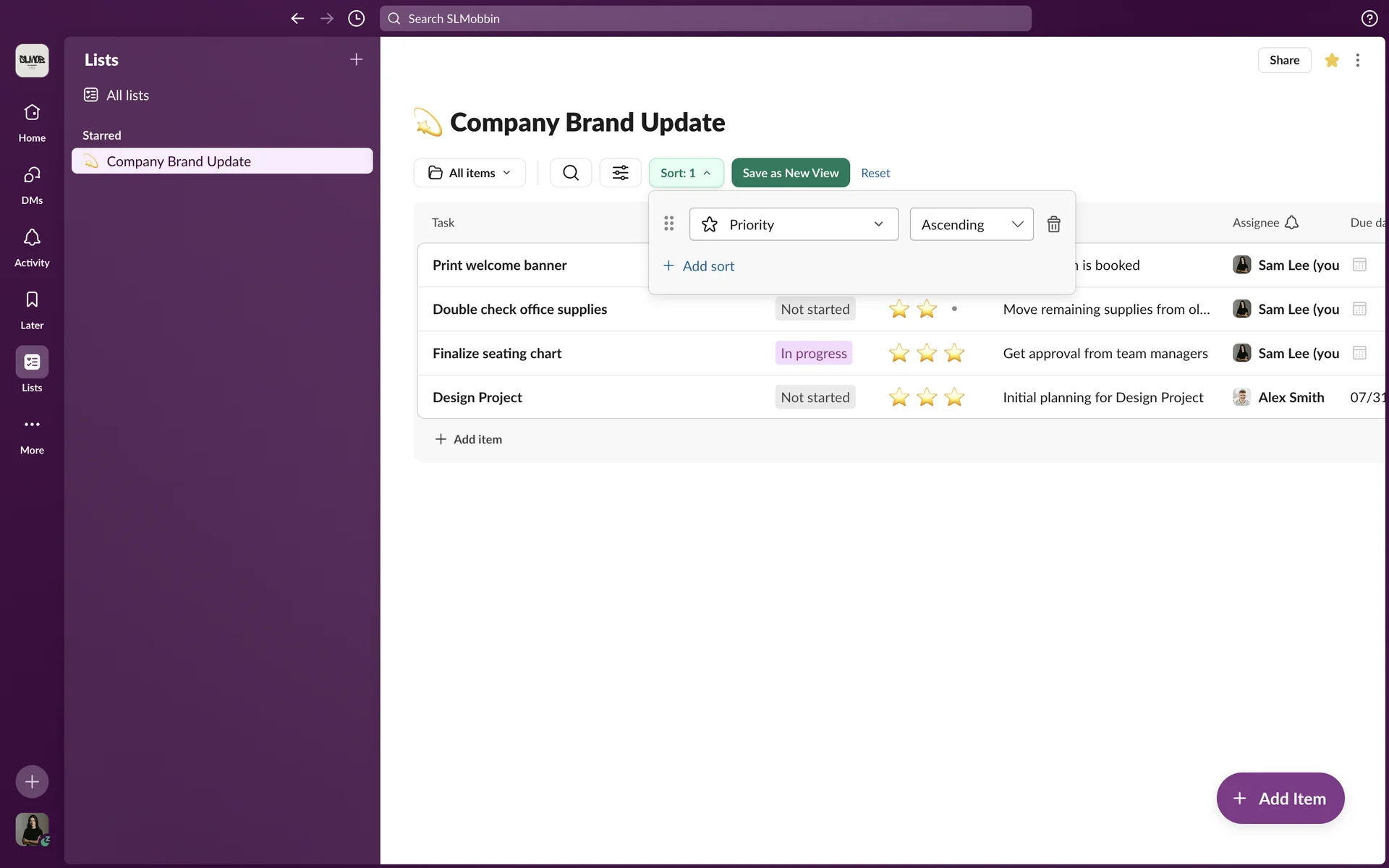Toggle Assignee column notification bell
The width and height of the screenshot is (1389, 868).
click(1291, 223)
